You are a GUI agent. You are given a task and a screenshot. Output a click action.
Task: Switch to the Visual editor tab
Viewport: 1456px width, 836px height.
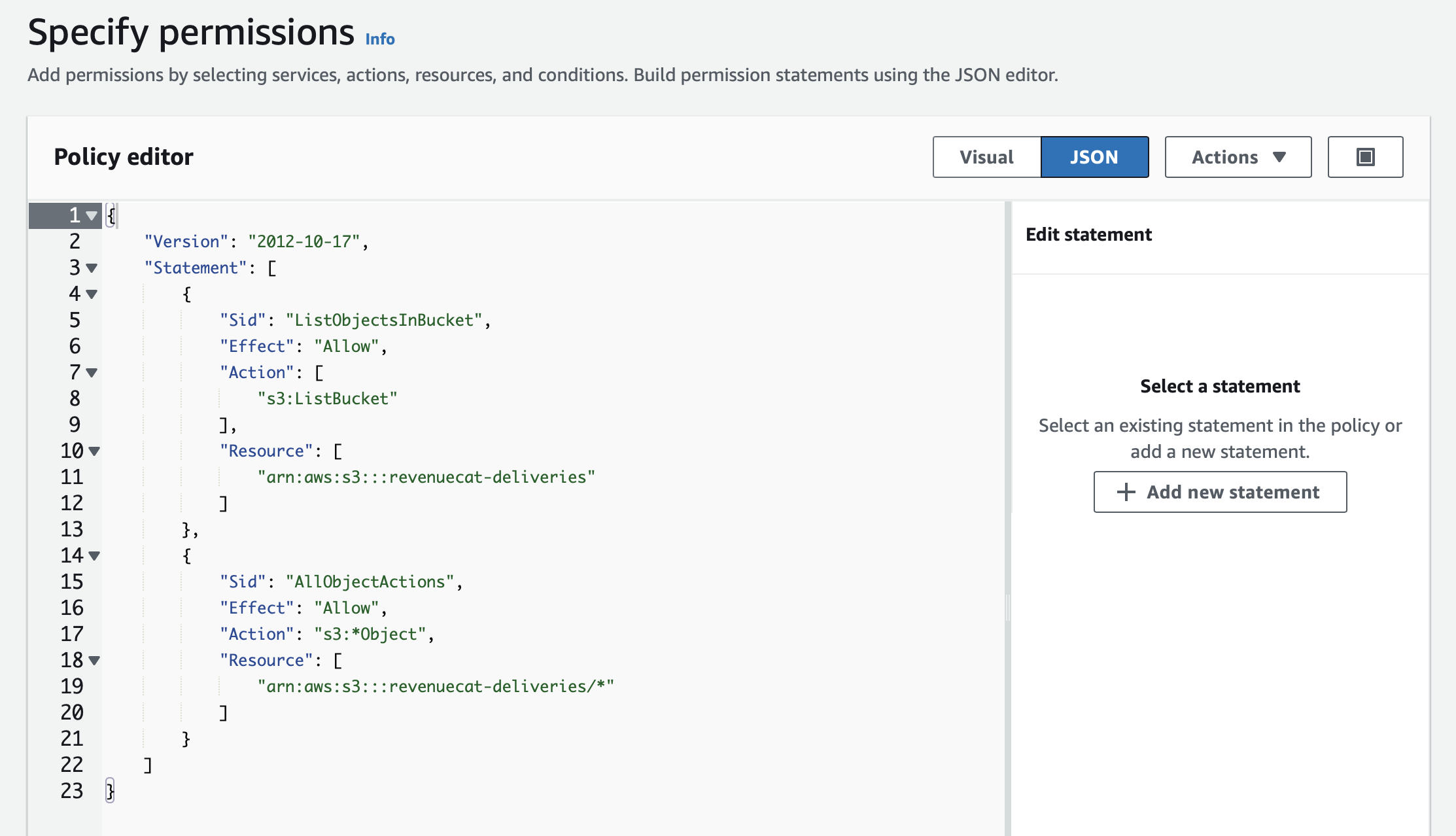(x=986, y=157)
